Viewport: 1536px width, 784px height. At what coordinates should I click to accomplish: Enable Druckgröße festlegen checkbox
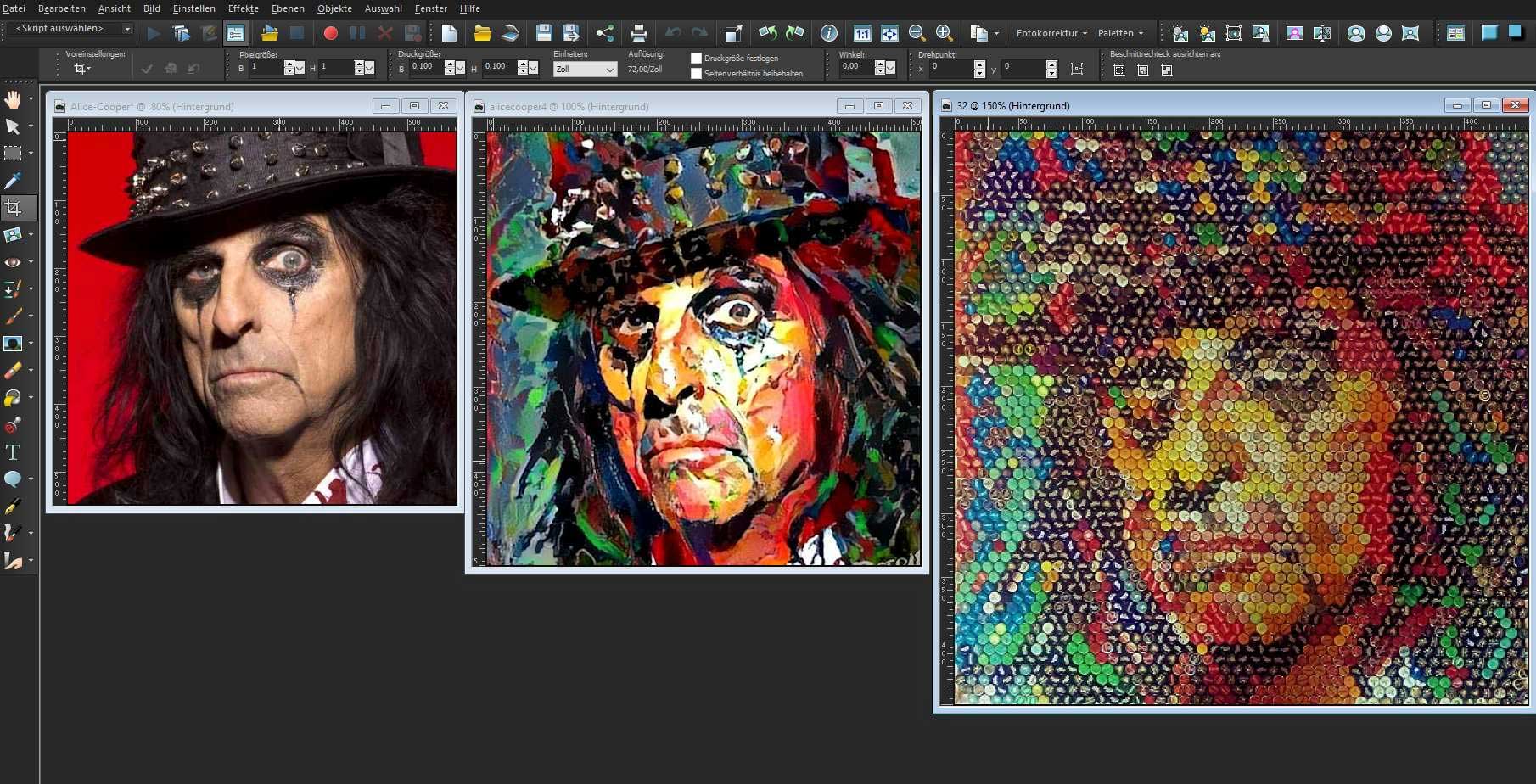click(697, 59)
